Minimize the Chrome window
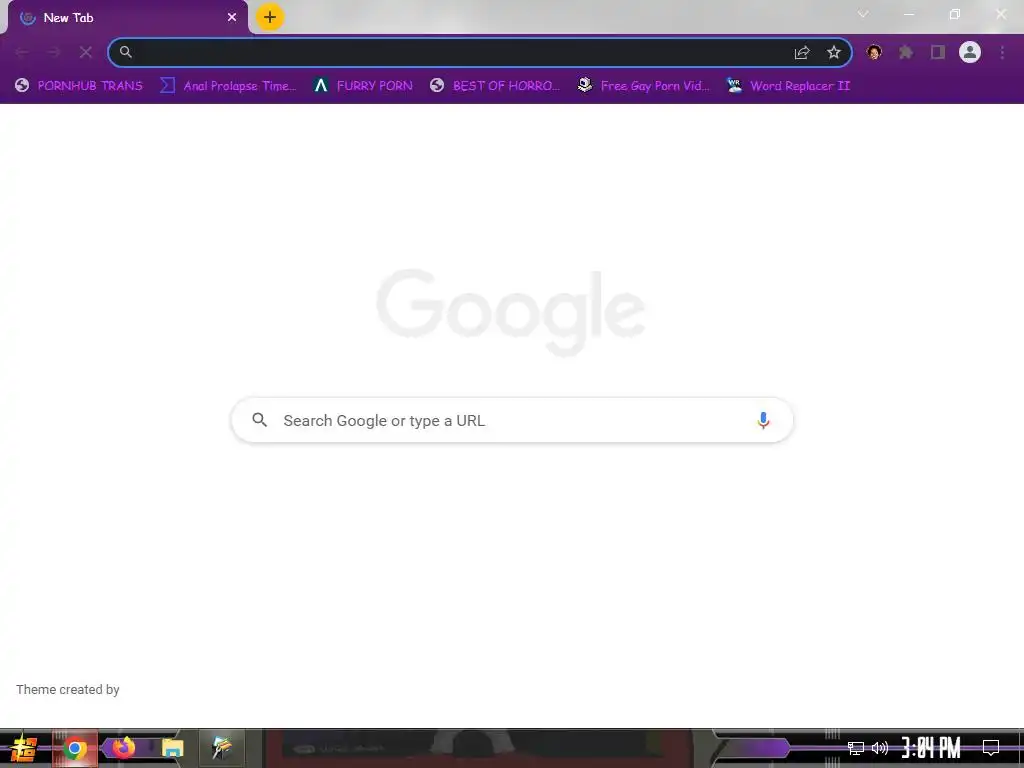1024x768 pixels. click(x=908, y=14)
